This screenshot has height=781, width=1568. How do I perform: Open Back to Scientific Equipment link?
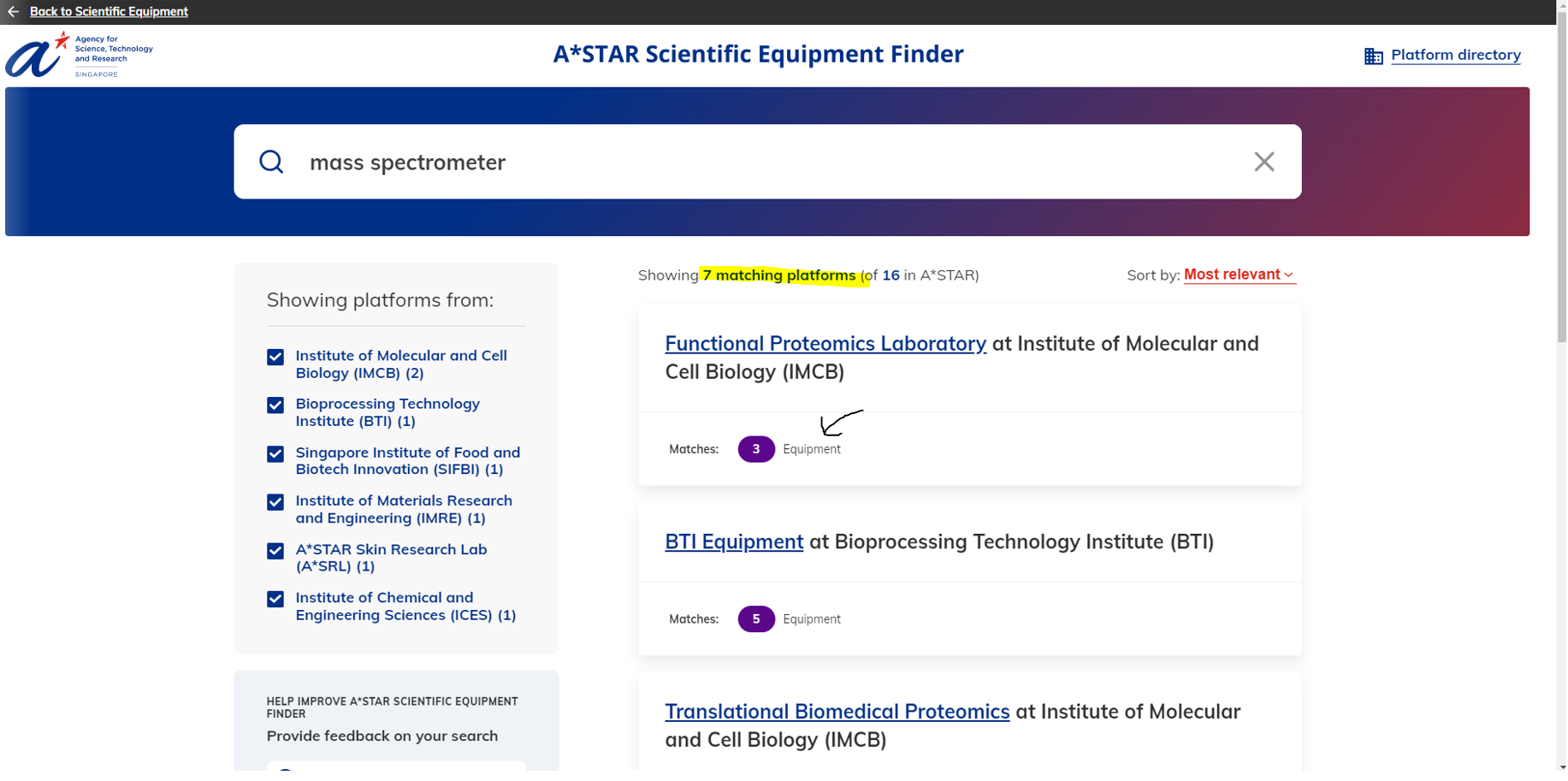[109, 12]
